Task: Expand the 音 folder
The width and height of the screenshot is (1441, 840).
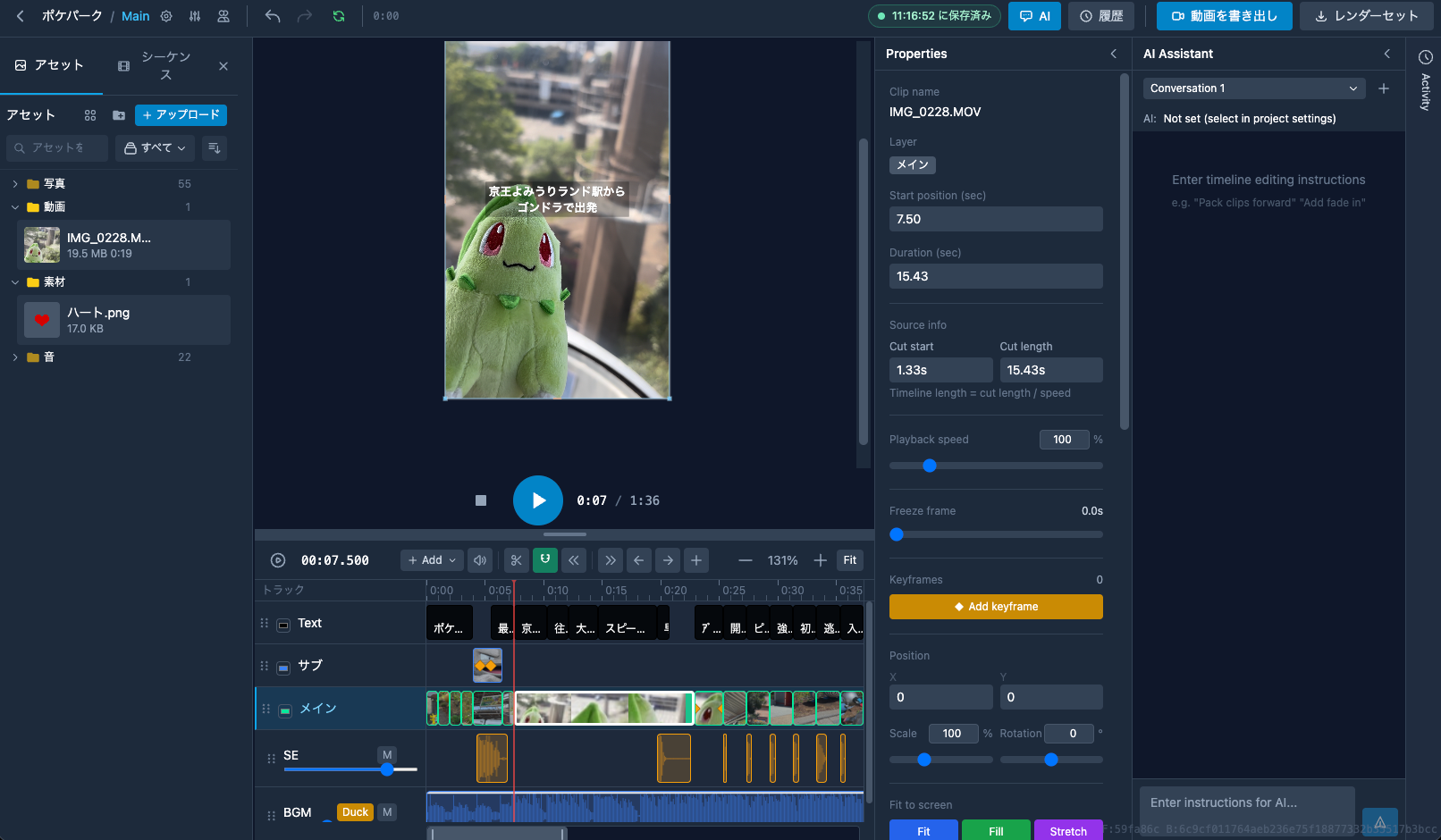Action: click(x=15, y=357)
